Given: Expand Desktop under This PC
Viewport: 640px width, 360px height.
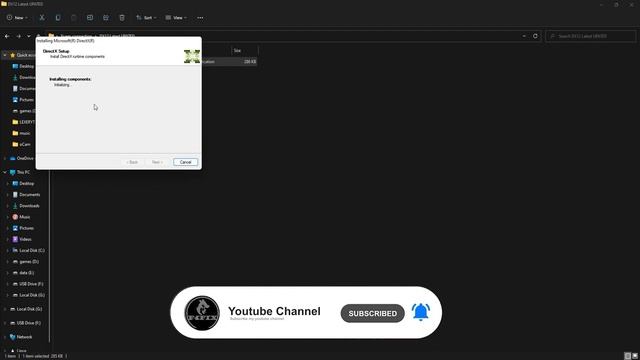Looking at the screenshot, I should coord(8,184).
